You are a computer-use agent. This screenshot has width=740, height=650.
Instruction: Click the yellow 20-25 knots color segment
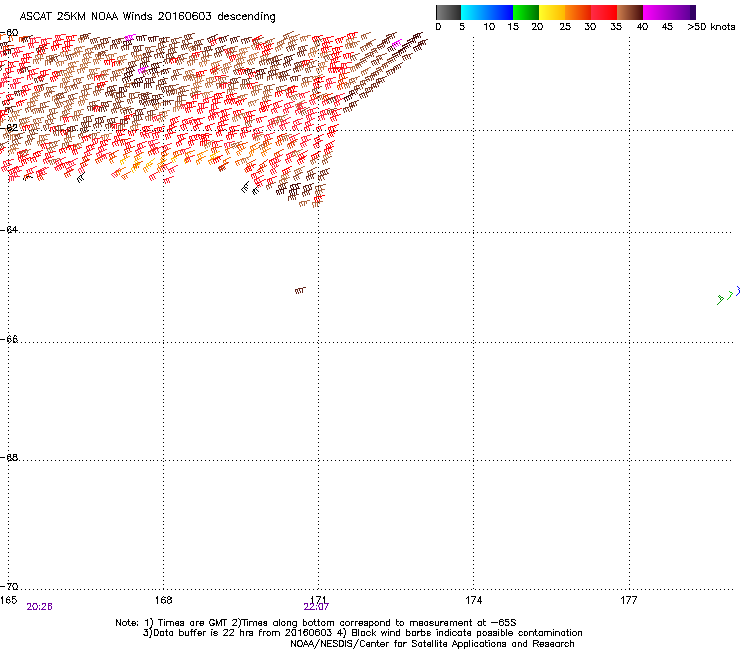pos(552,12)
